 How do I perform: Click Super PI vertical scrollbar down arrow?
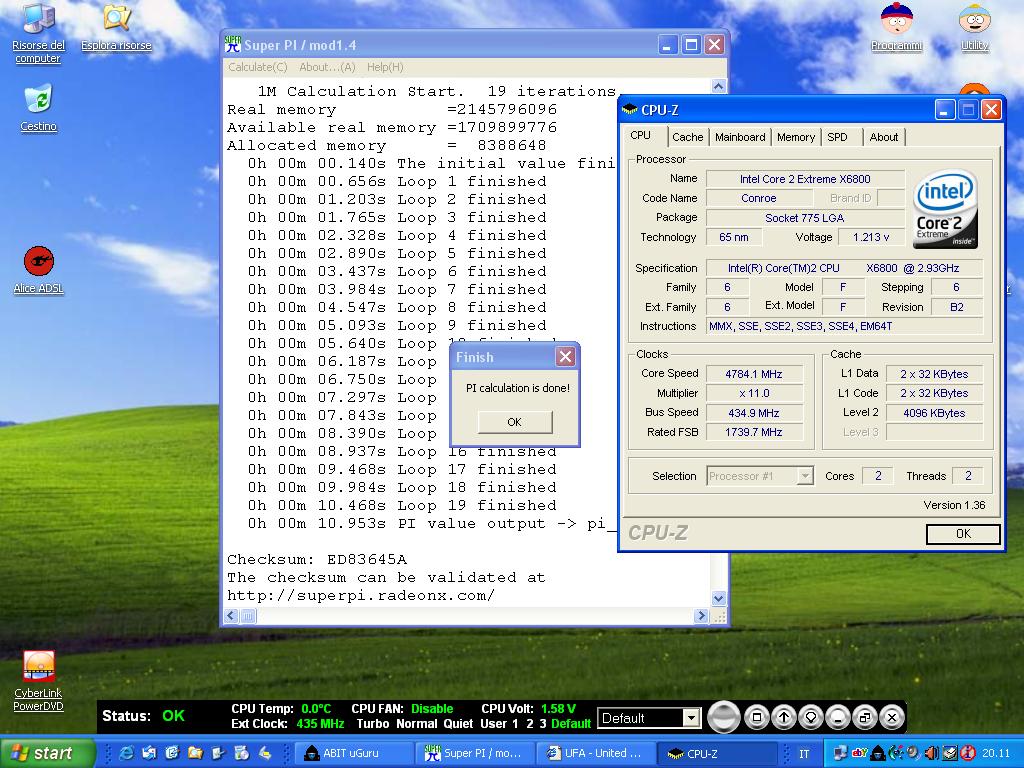point(718,598)
